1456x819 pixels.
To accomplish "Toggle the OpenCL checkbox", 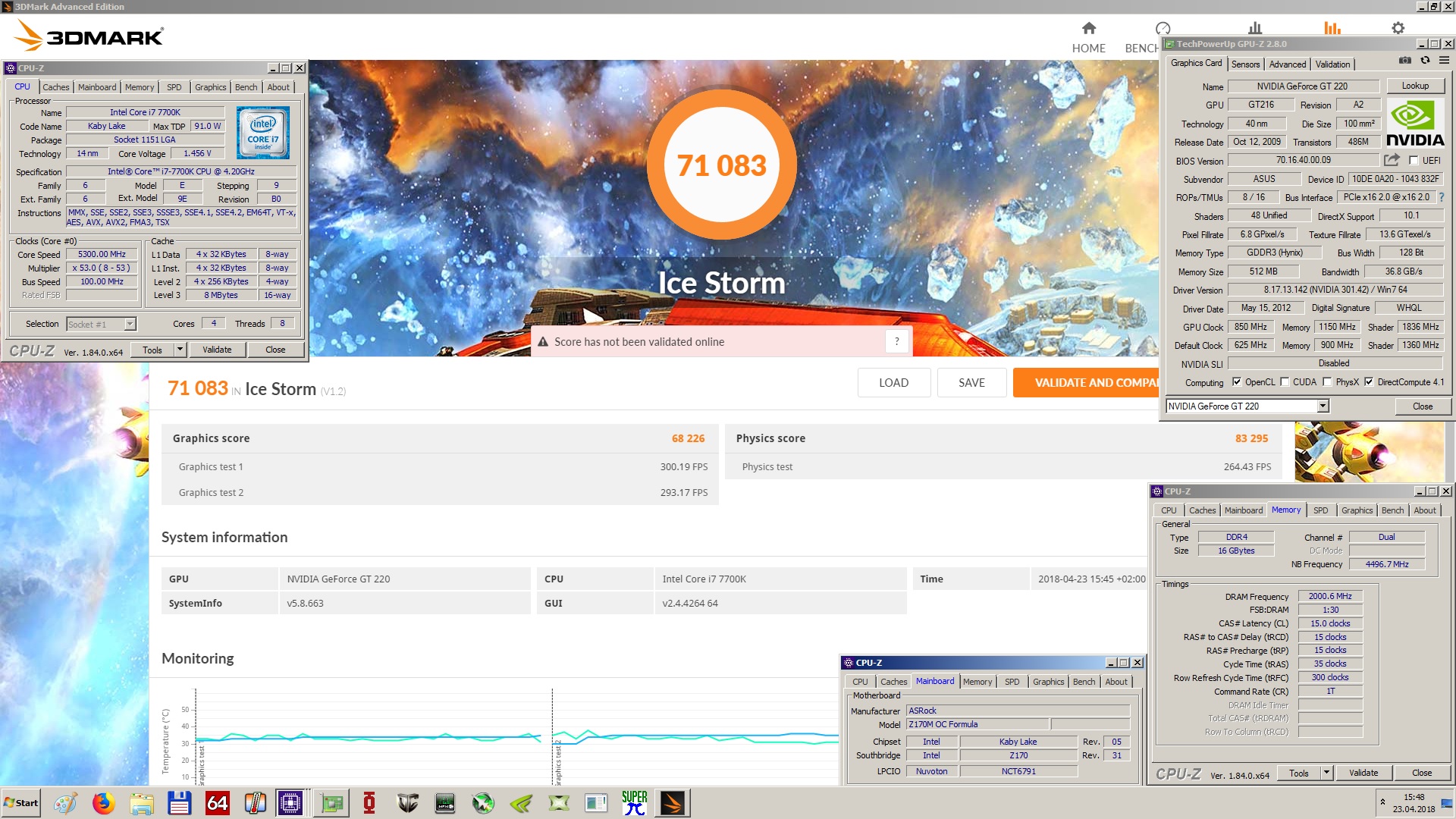I will coord(1237,382).
